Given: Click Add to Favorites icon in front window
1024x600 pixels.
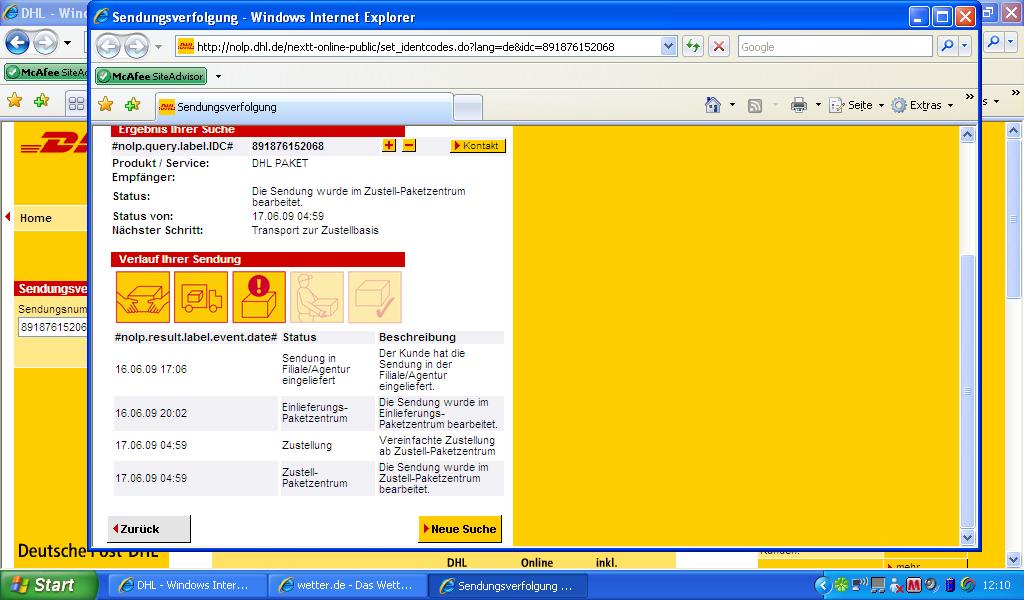Looking at the screenshot, I should click(133, 104).
